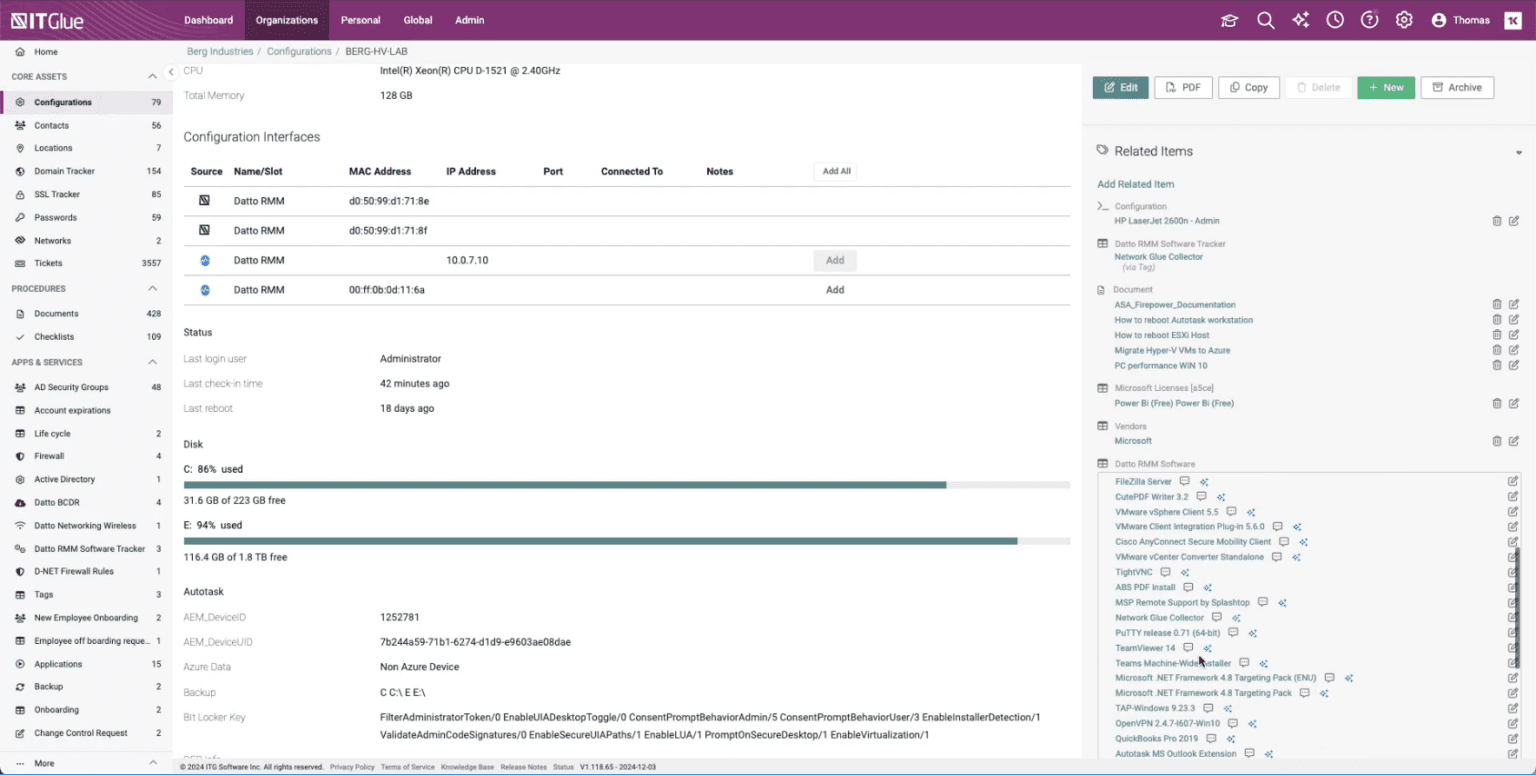
Task: Click the green New button
Action: click(1386, 88)
